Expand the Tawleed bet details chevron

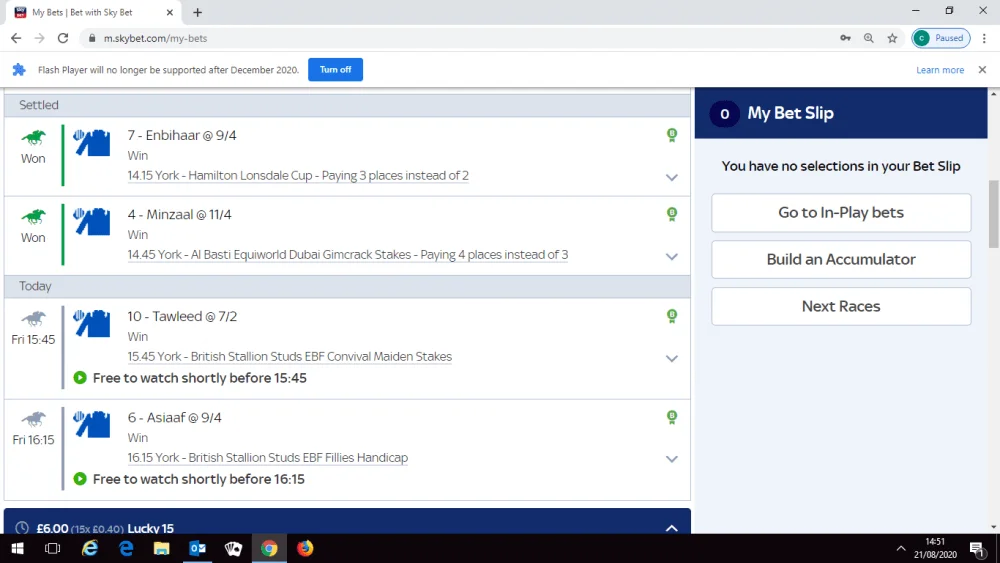[672, 358]
